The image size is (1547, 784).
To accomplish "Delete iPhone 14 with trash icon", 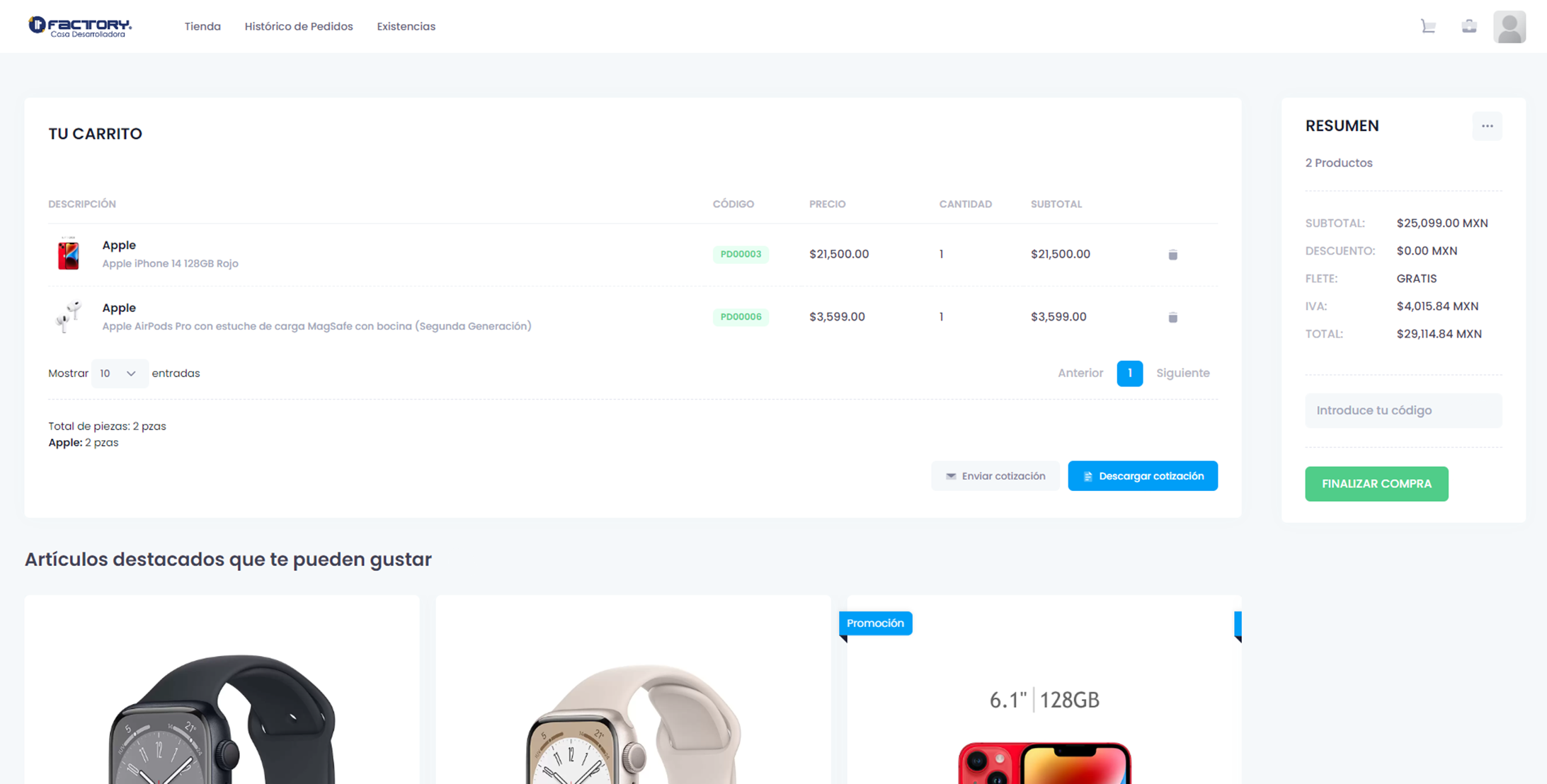I will pos(1172,255).
